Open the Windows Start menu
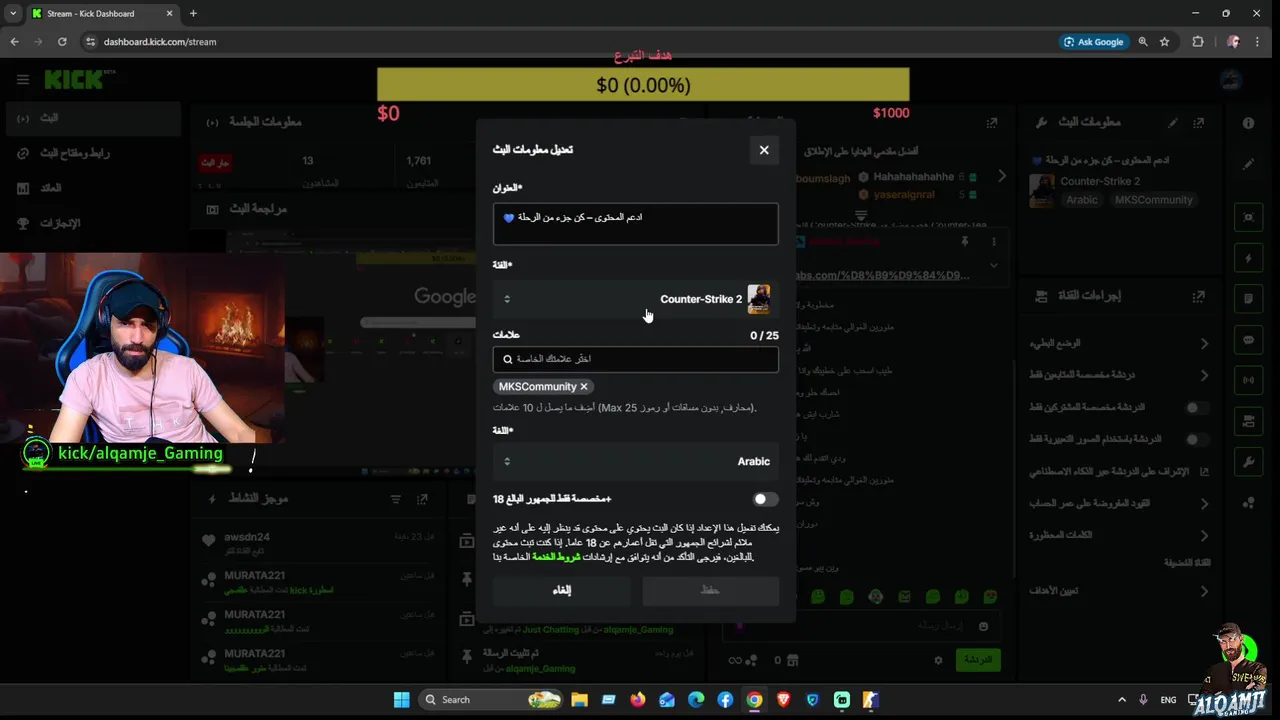 (x=401, y=700)
